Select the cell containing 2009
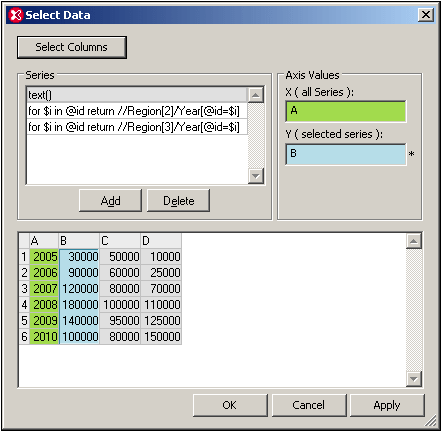442x432 pixels. point(44,321)
